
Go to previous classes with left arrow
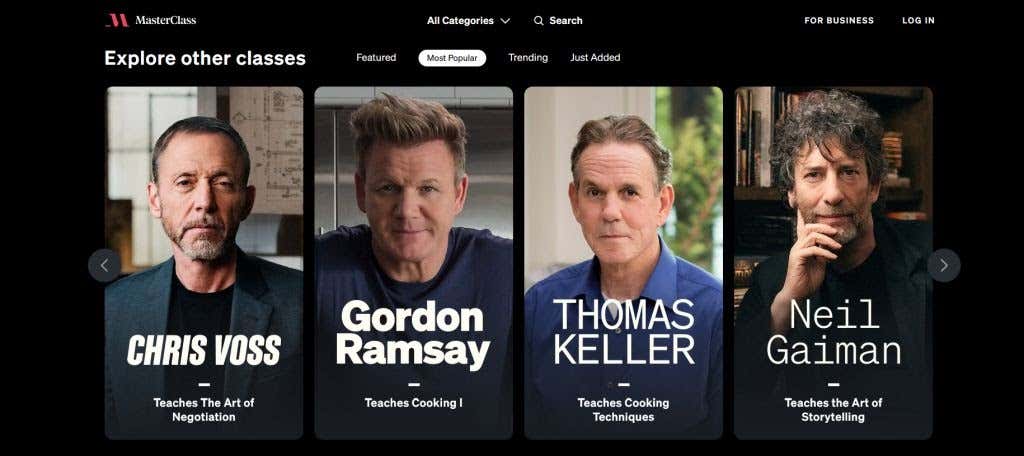pyautogui.click(x=104, y=265)
